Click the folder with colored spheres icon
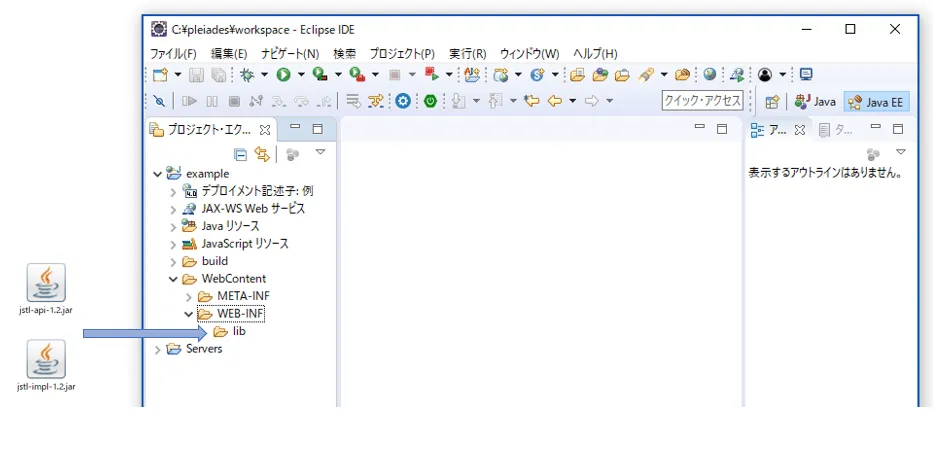Viewport: 938px width, 450px height. pos(600,75)
